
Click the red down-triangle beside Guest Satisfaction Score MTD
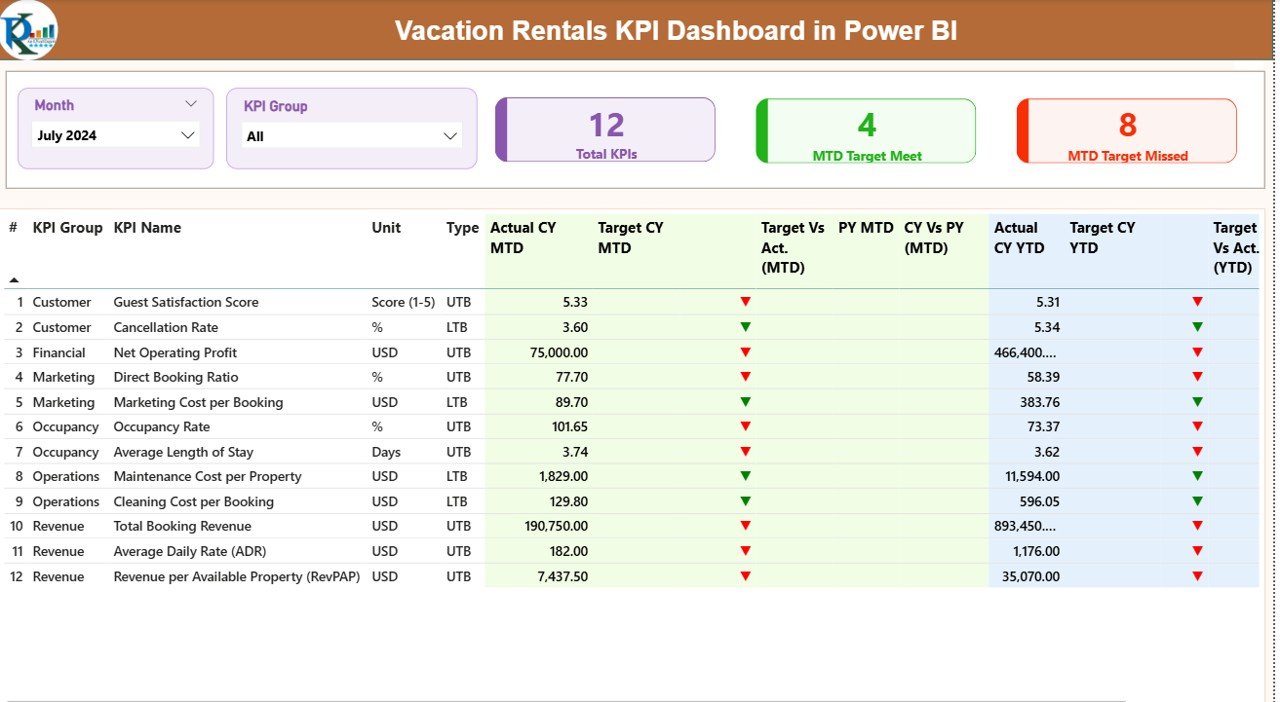coord(744,301)
